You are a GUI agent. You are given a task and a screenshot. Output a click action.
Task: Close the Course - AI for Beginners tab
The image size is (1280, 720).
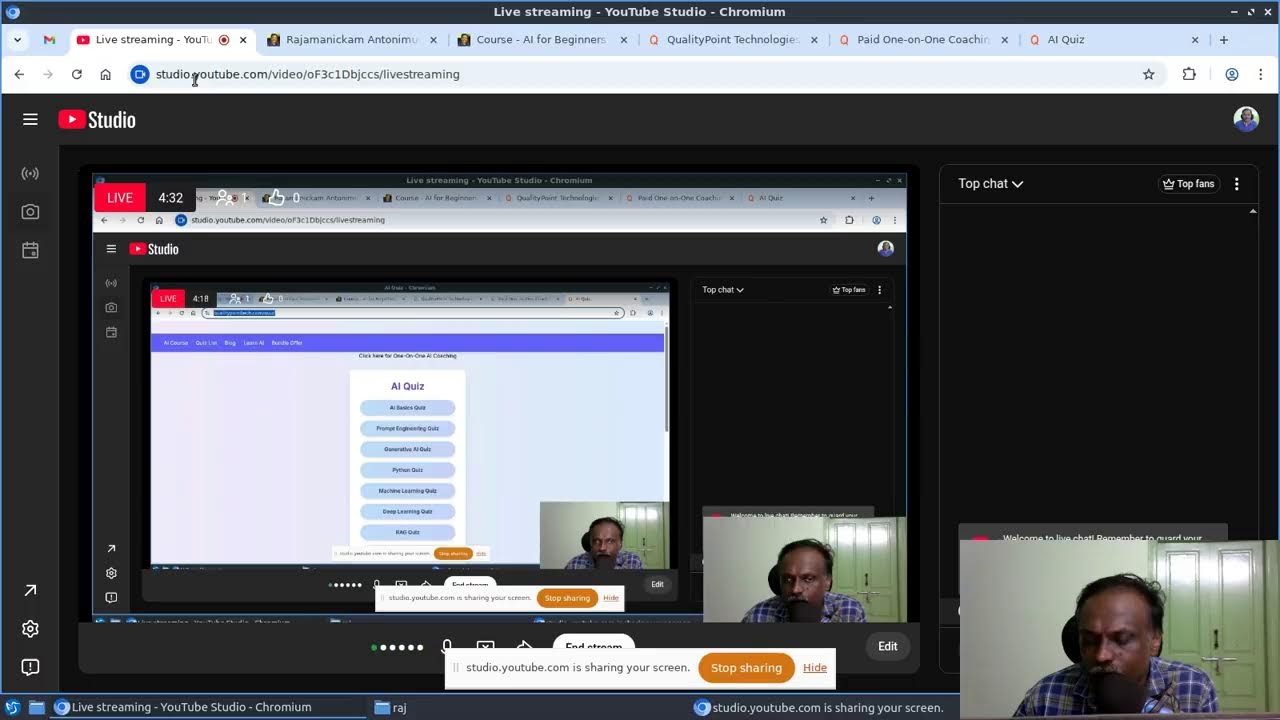pos(624,40)
